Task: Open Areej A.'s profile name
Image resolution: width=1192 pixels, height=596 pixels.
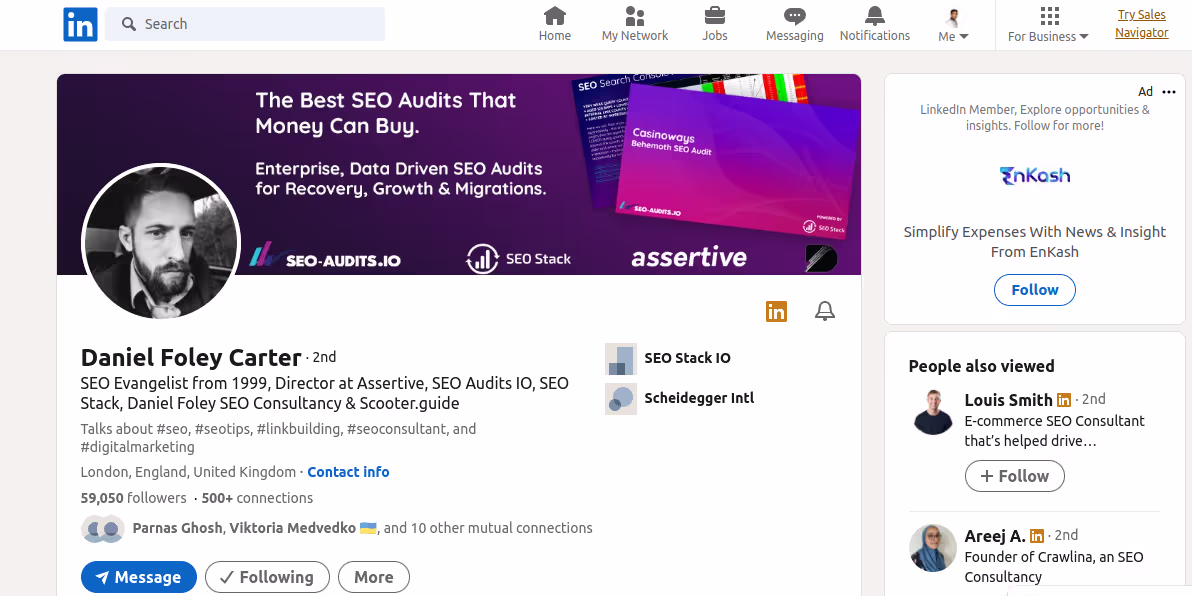Action: pyautogui.click(x=995, y=536)
